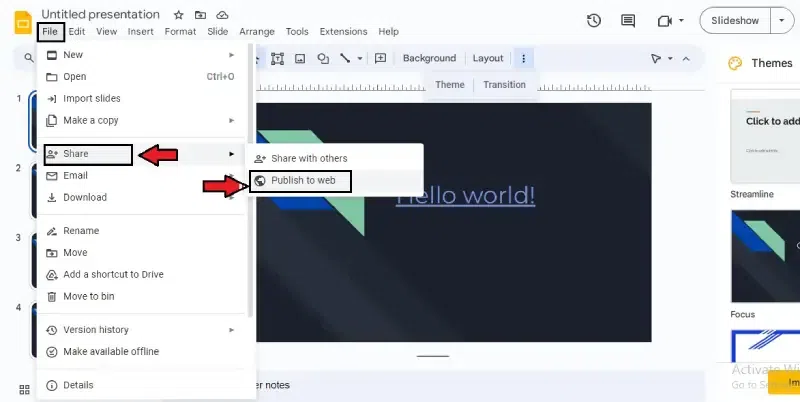This screenshot has height=402, width=800.
Task: Choose Import slides
Action: coord(142,98)
